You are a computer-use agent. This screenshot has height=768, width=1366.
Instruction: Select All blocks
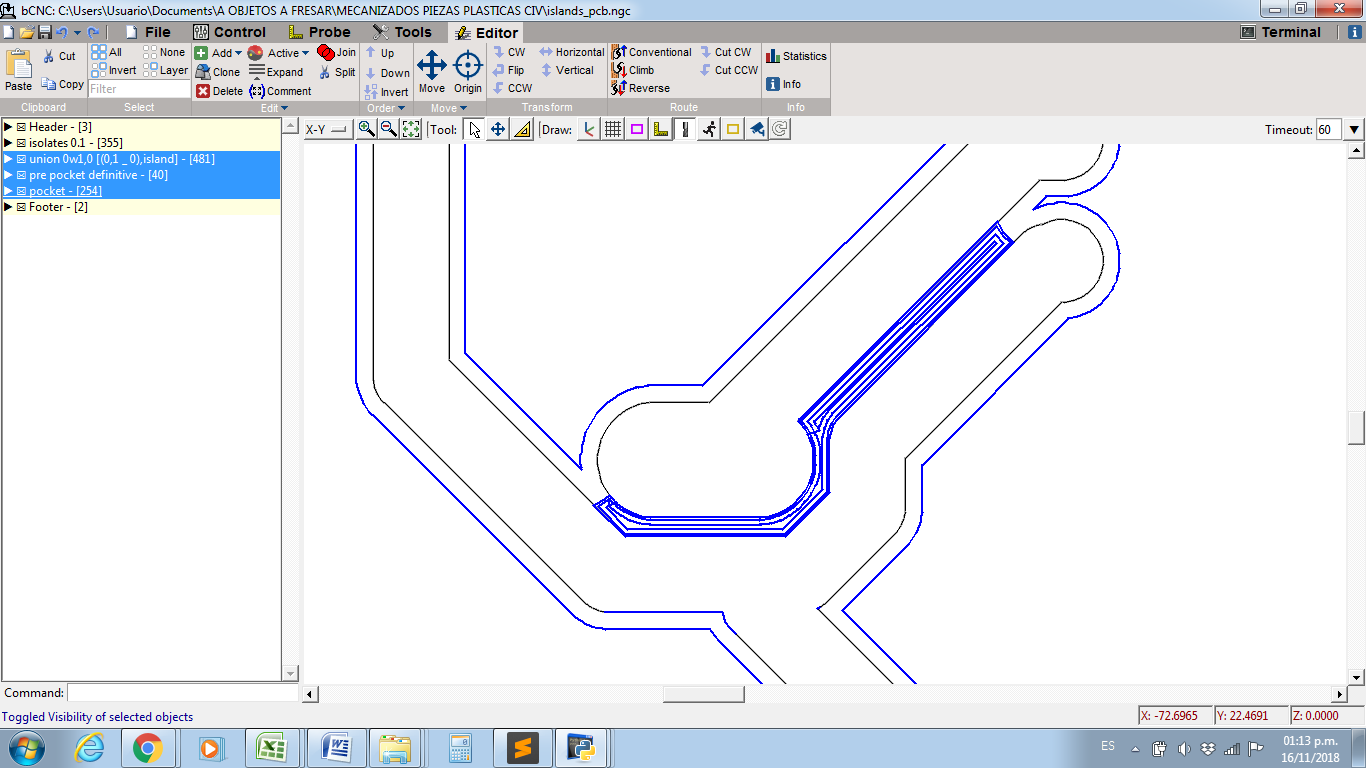(x=107, y=52)
